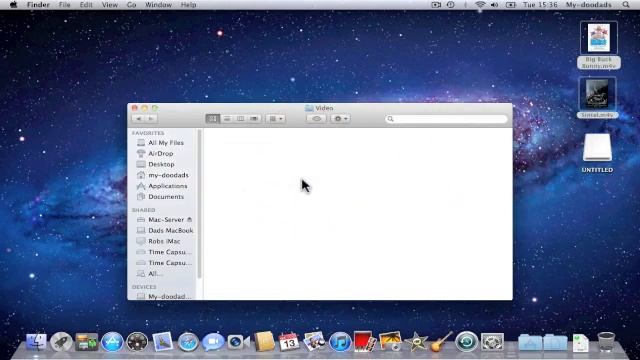Switch Finder to column view

click(240, 118)
